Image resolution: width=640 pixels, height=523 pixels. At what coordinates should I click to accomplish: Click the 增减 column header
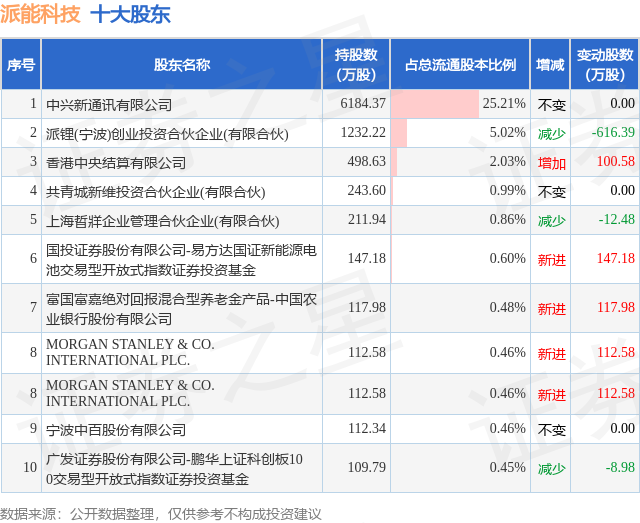550,65
